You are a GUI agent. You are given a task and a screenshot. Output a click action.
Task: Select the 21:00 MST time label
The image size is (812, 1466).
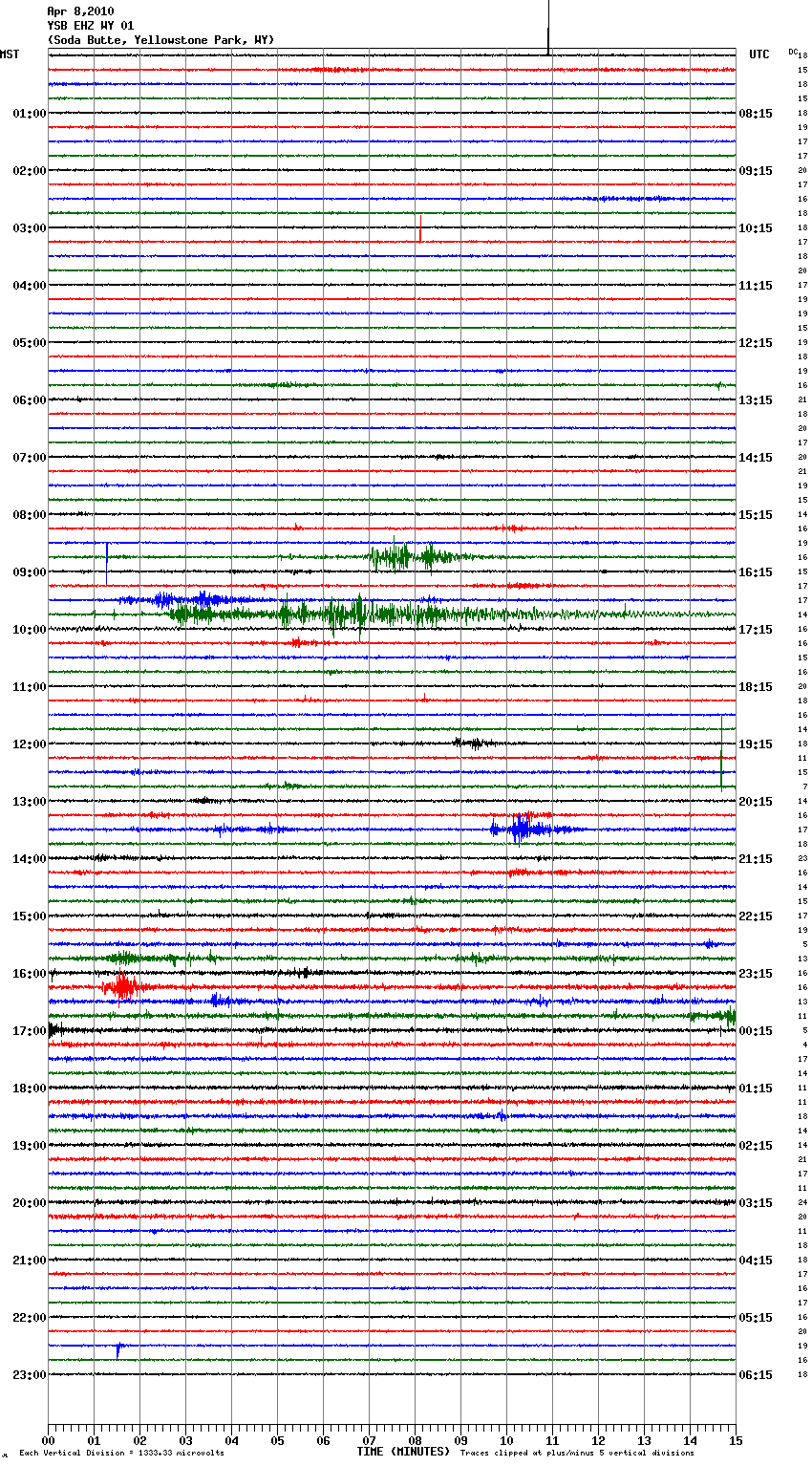pos(30,1261)
